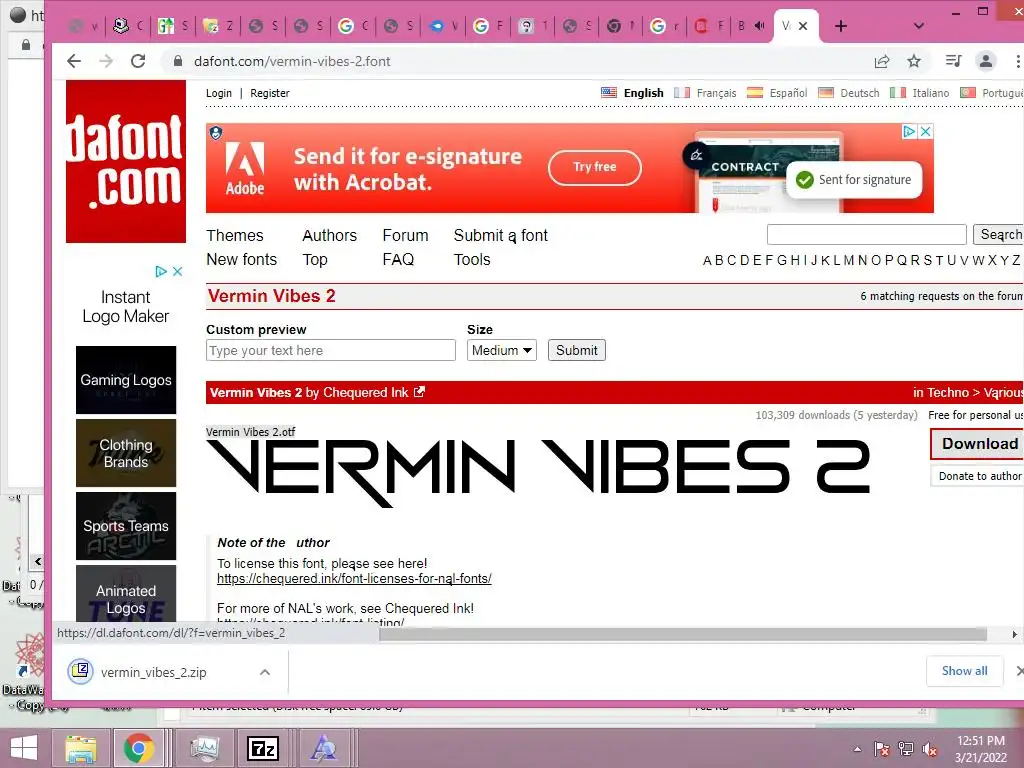
Task: Share this page via share icon
Action: point(882,61)
